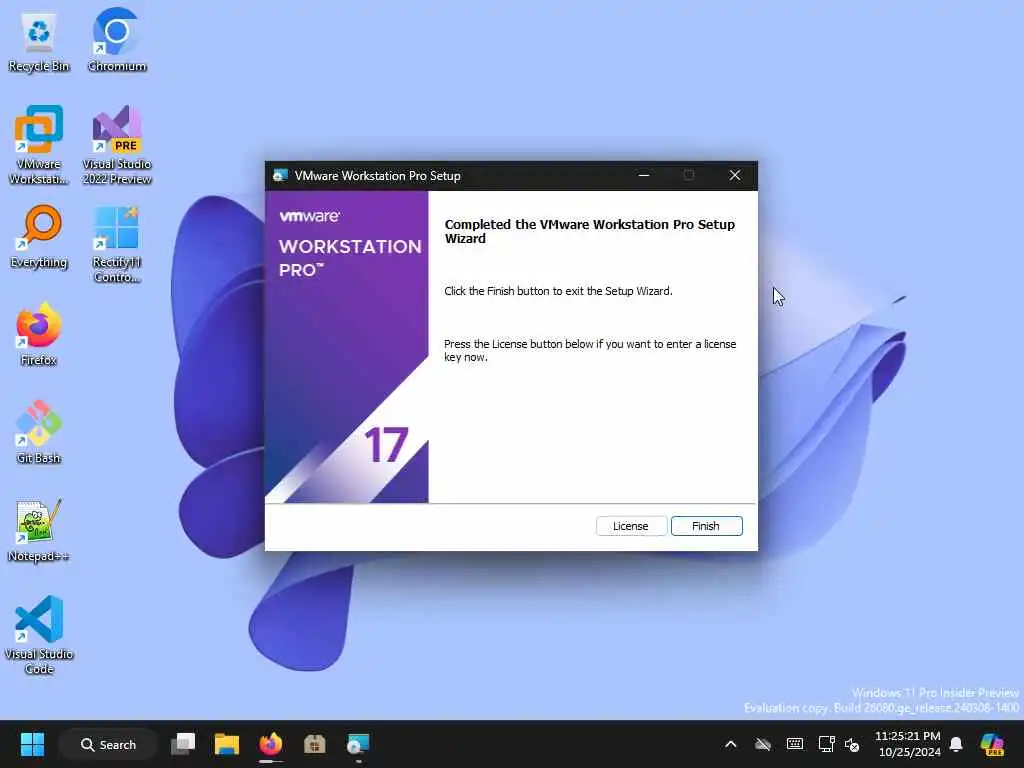Open the network status tray icon

point(826,744)
